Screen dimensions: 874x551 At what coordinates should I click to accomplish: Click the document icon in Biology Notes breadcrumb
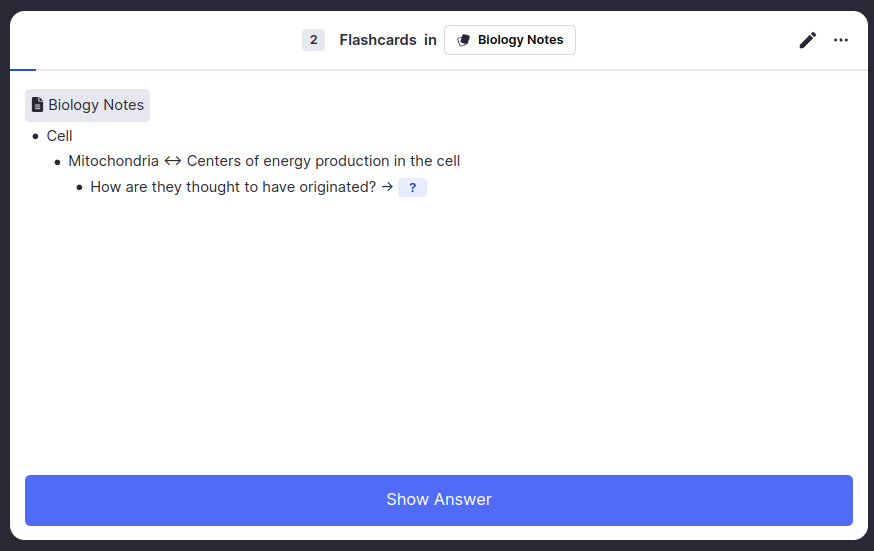pos(38,105)
